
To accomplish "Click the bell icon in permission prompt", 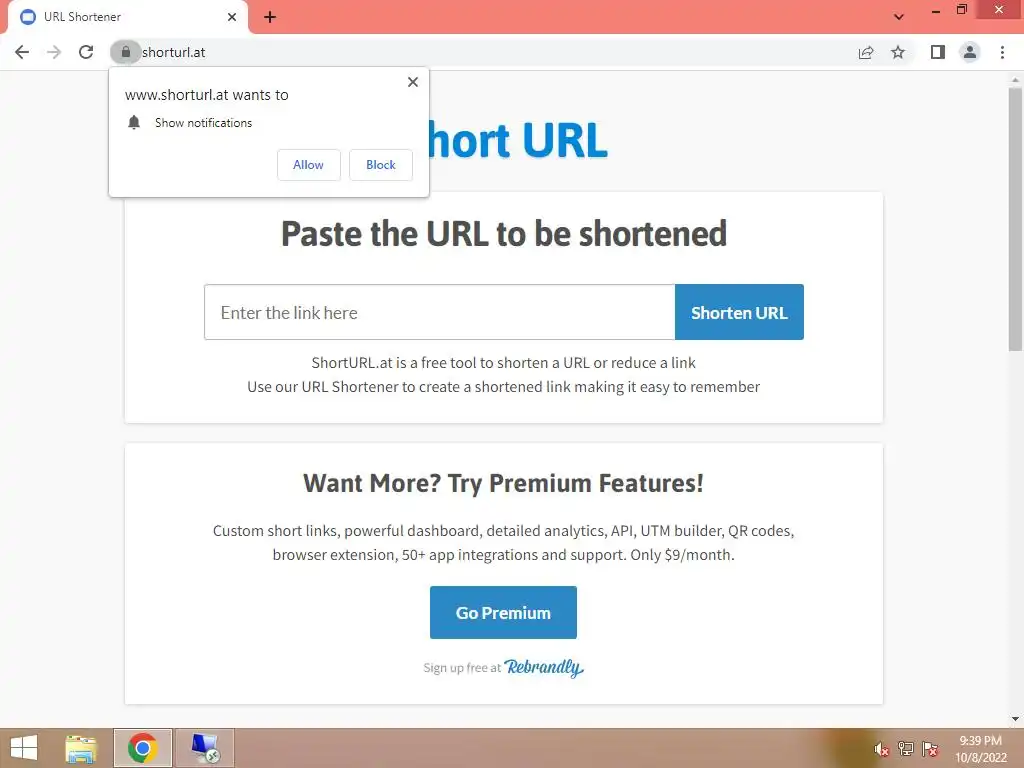I will [x=134, y=122].
